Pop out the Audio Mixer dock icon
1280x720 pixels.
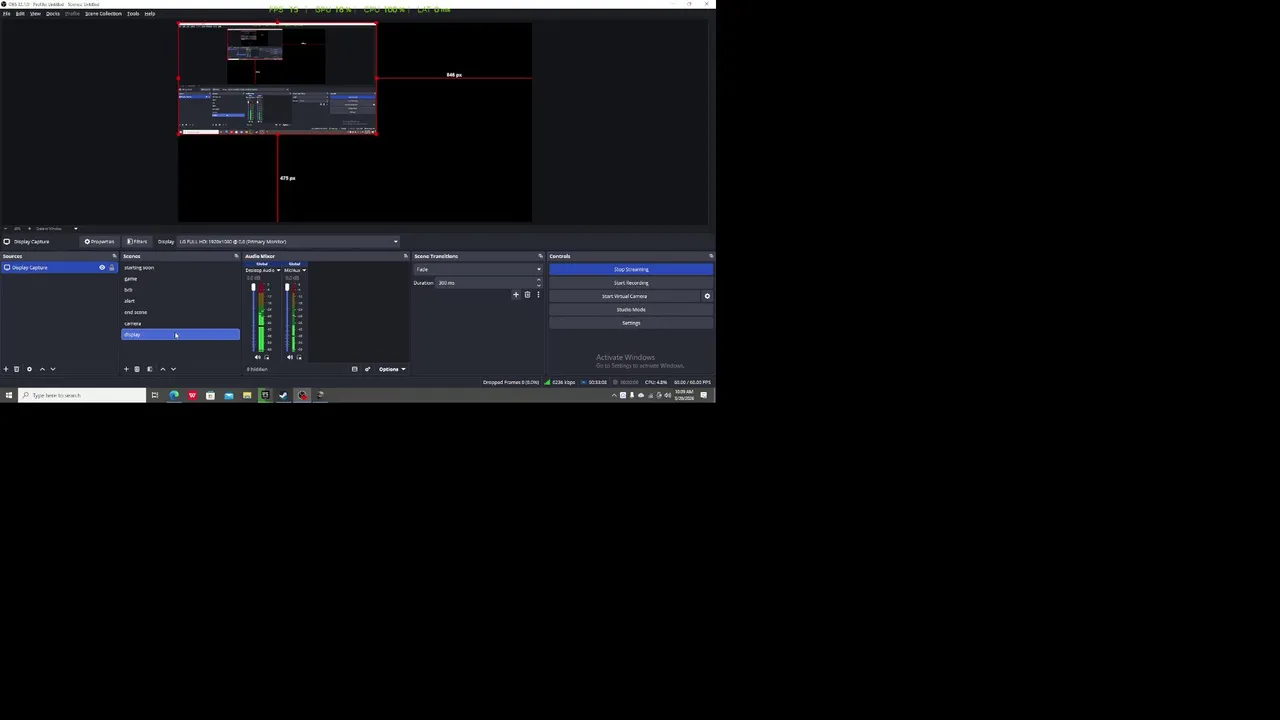click(406, 256)
